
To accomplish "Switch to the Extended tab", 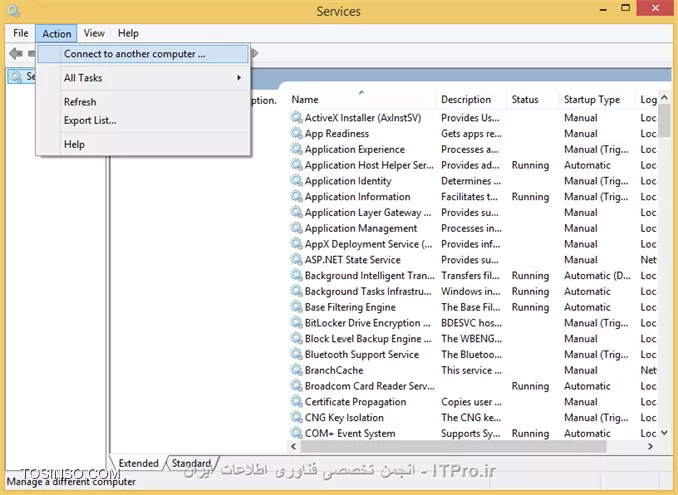I will 138,463.
